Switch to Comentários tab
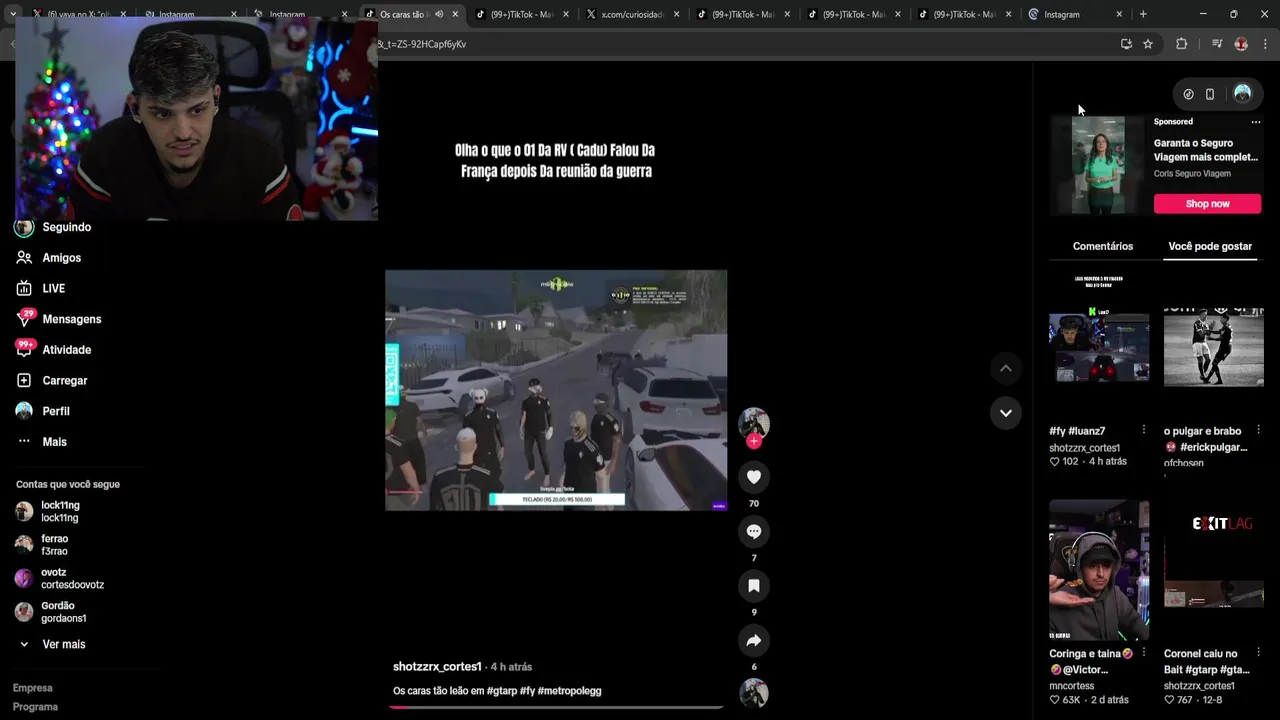The width and height of the screenshot is (1280, 720). coord(1103,246)
